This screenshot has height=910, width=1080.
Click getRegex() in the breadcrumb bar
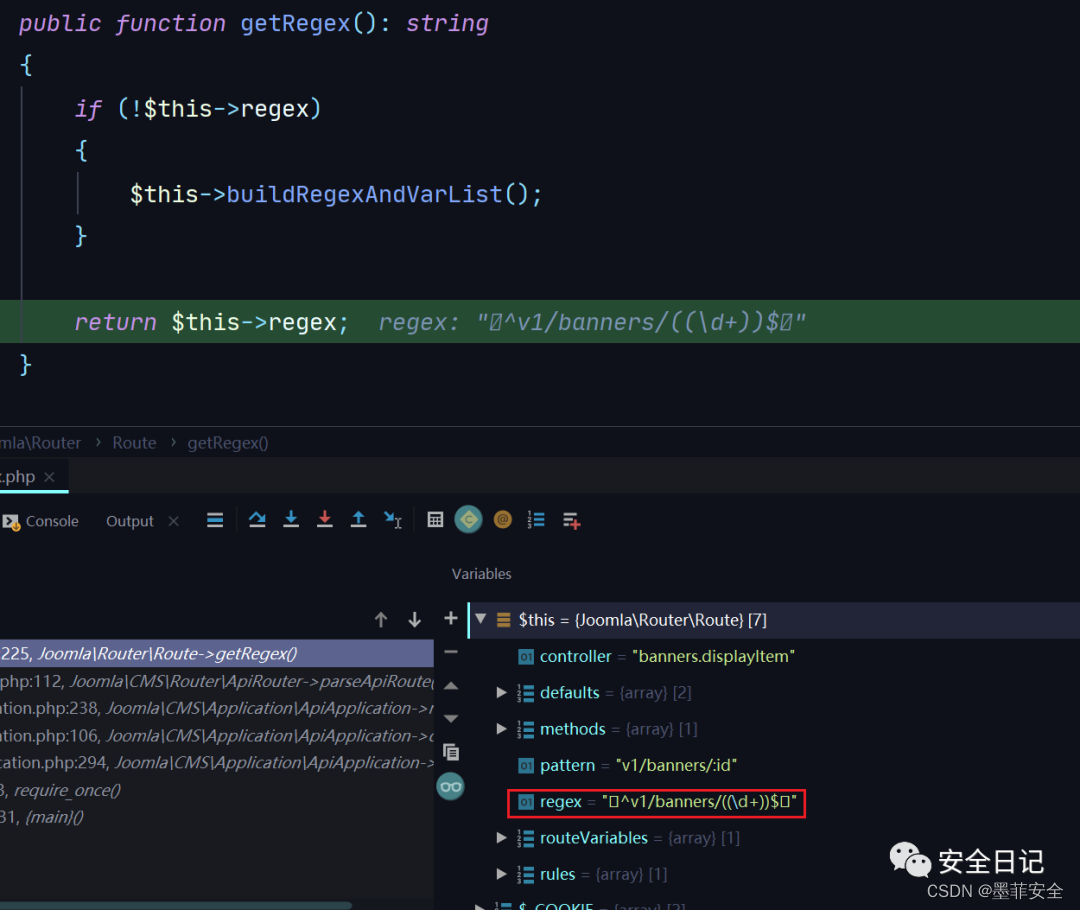point(228,443)
